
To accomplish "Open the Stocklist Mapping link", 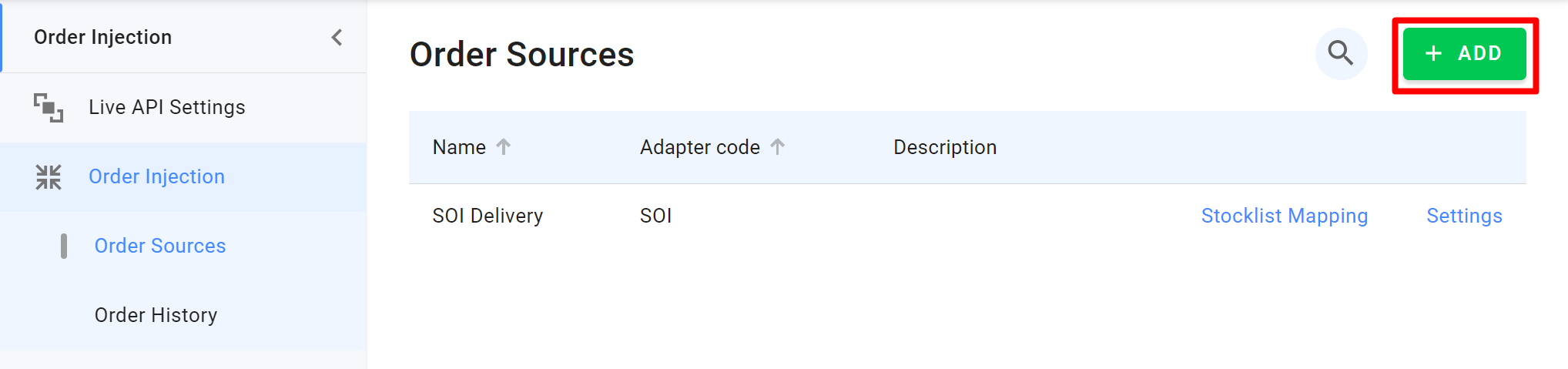I will [1284, 216].
